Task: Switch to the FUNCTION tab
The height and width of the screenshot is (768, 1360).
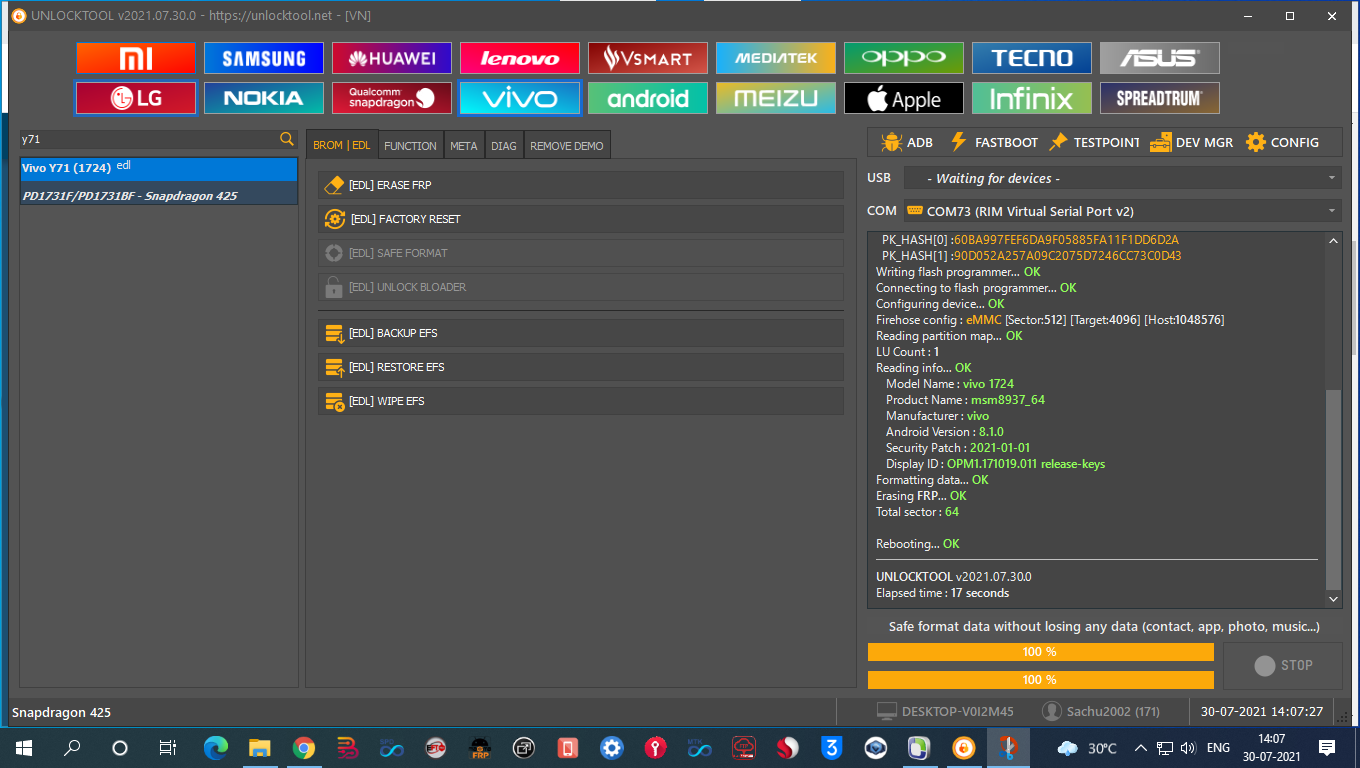Action: click(x=410, y=145)
